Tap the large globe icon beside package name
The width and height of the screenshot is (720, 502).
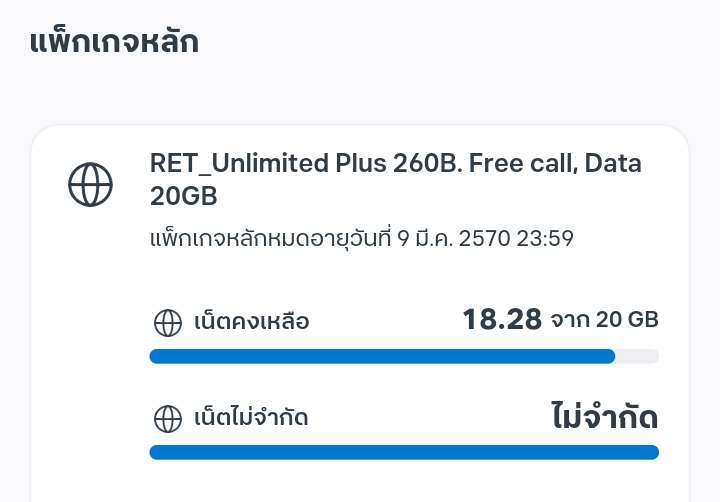coord(90,184)
